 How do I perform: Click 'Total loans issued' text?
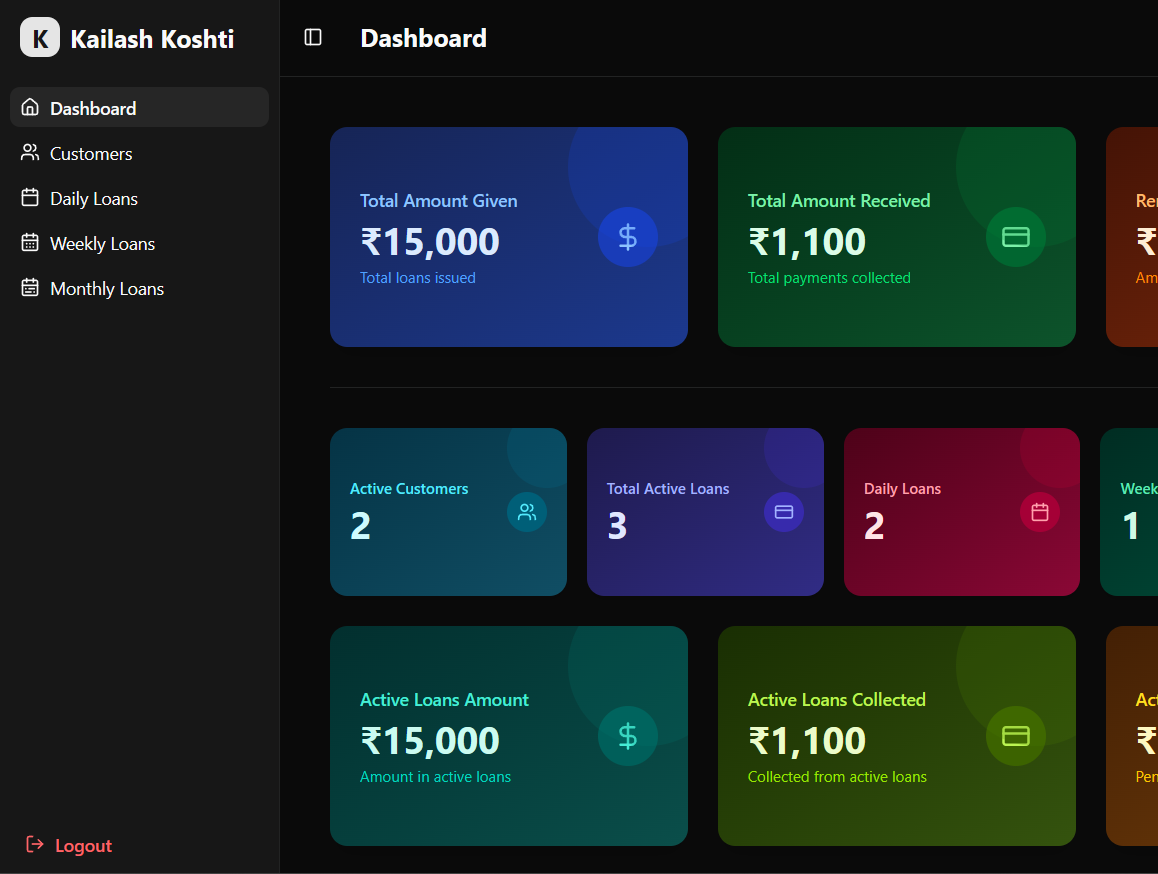click(x=418, y=278)
